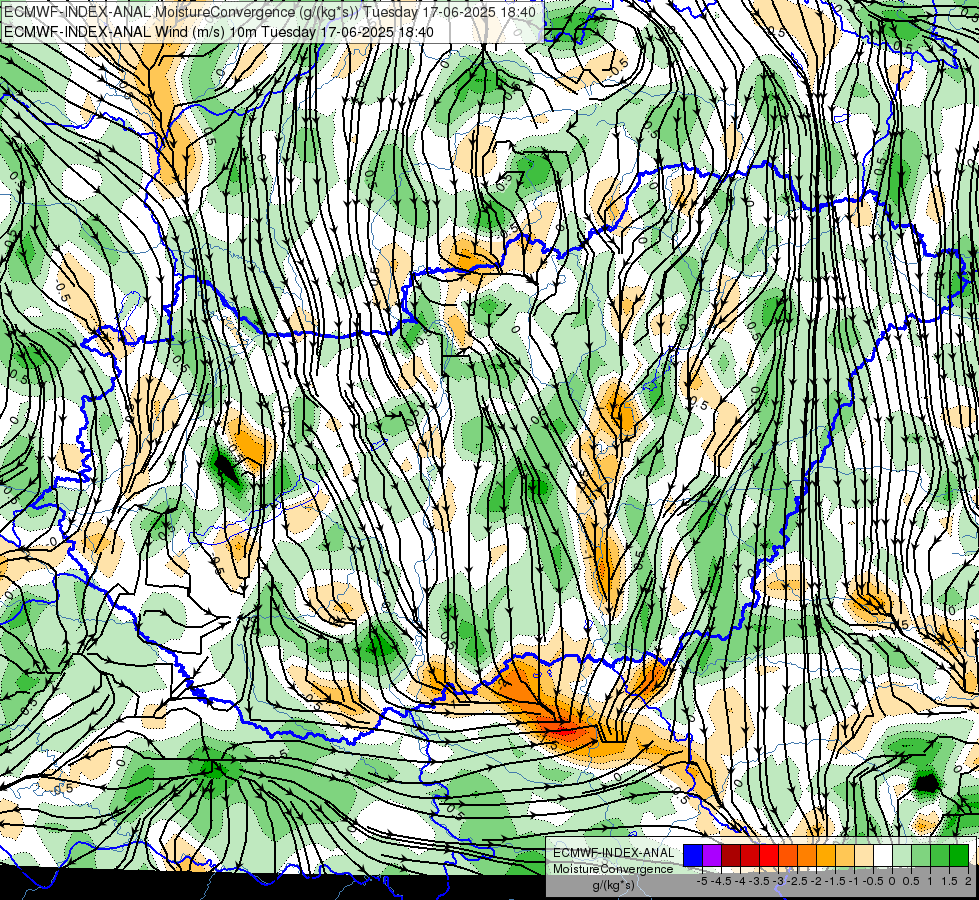Pick the medium green swatch for 1 to 1.5
This screenshot has width=979, height=900.
coord(940,856)
